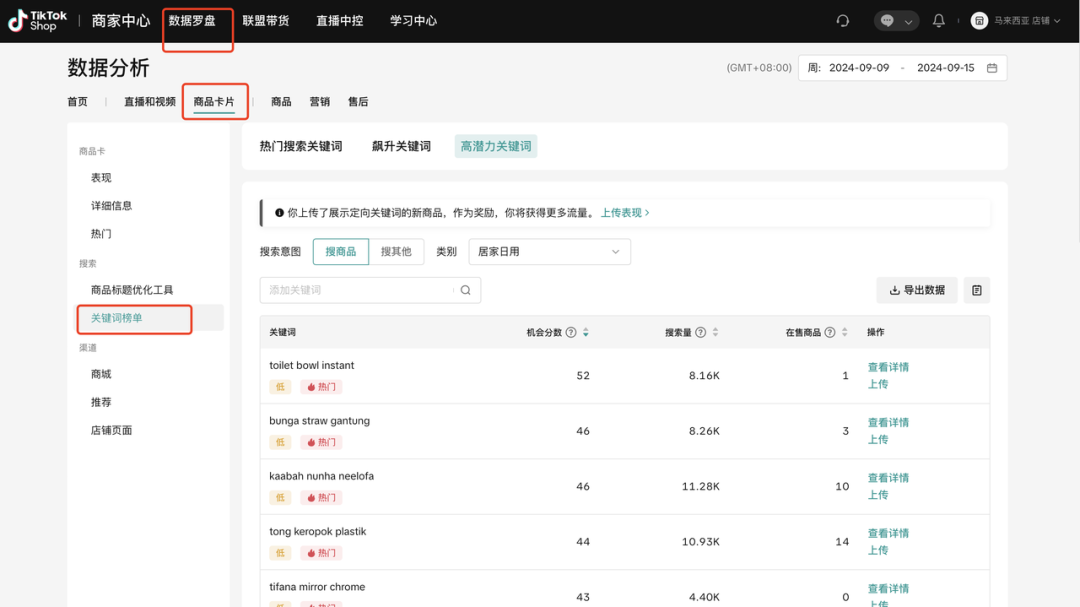Click the clipboard icon beside 导出数据

[x=976, y=290]
